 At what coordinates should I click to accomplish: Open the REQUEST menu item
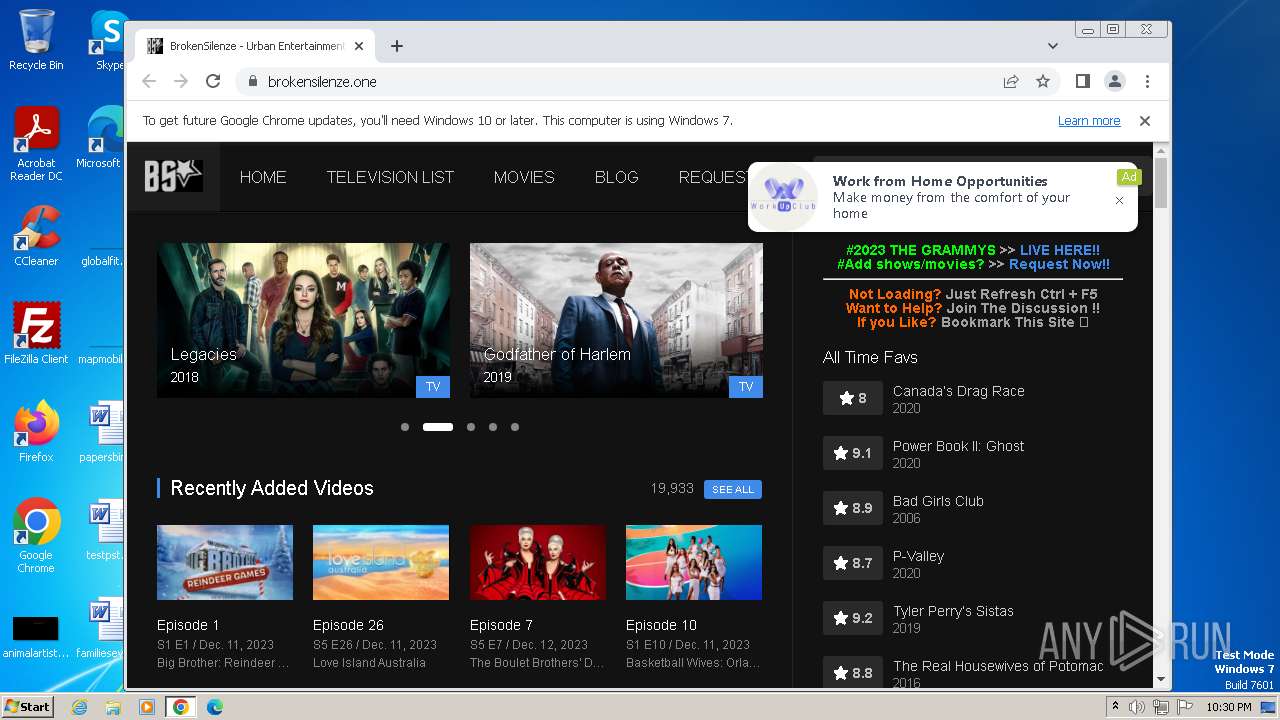click(713, 177)
